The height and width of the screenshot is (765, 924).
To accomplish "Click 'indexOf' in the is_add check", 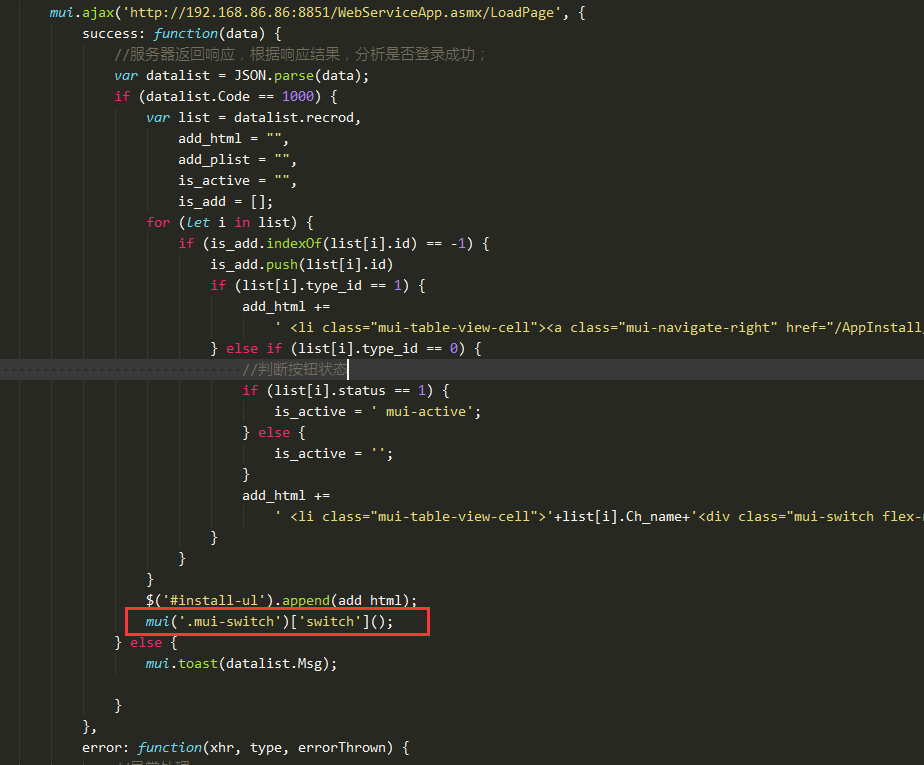I will pos(293,243).
